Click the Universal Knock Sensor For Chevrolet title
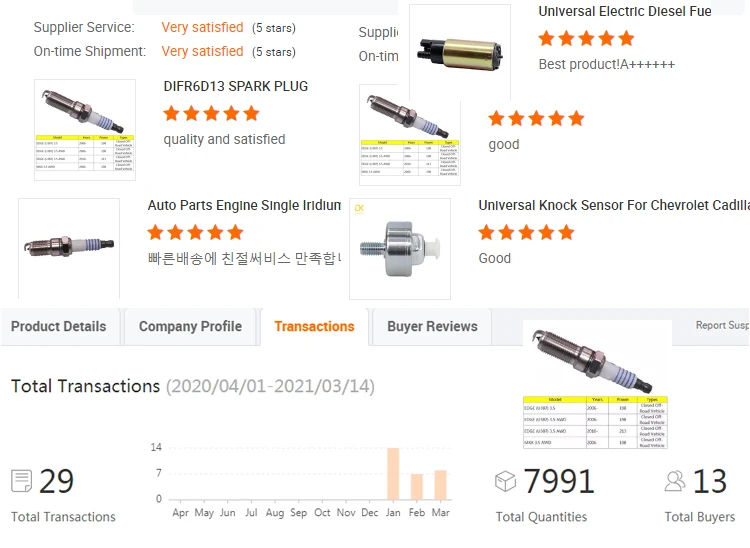 coord(614,205)
